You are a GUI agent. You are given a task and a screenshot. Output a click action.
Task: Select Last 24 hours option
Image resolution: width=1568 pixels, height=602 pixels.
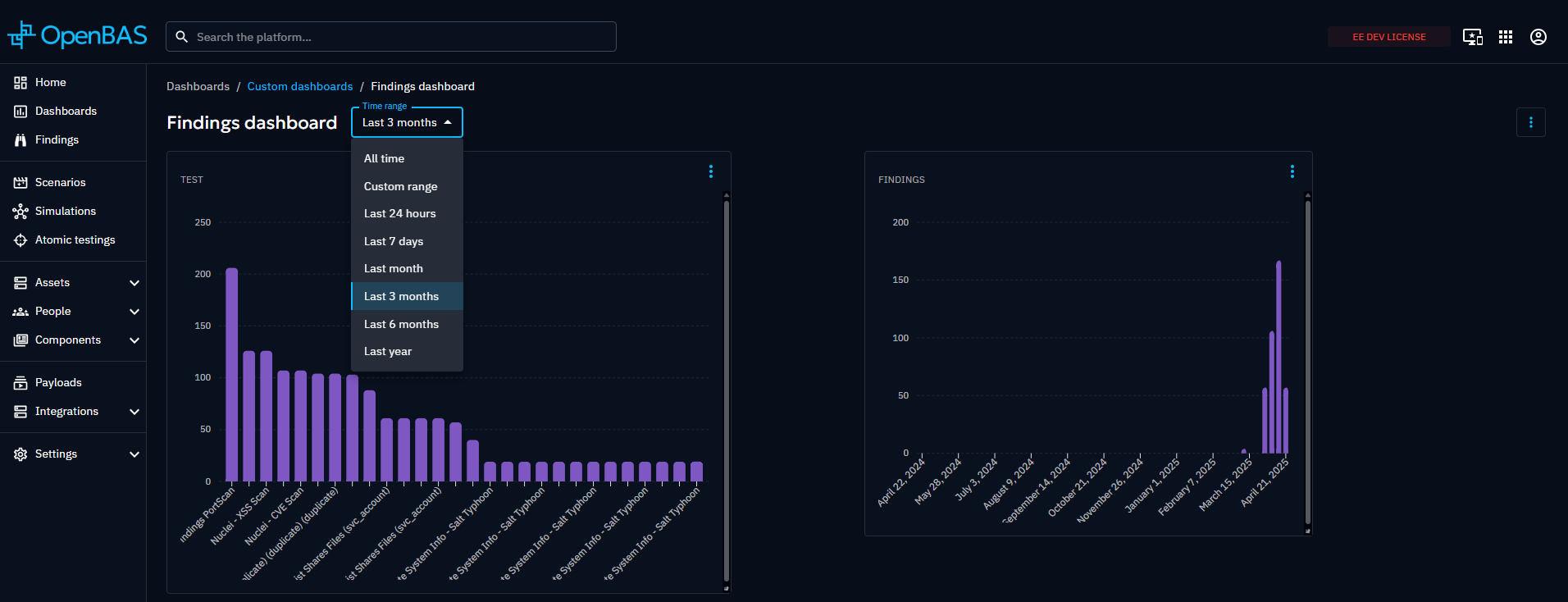[x=407, y=213]
